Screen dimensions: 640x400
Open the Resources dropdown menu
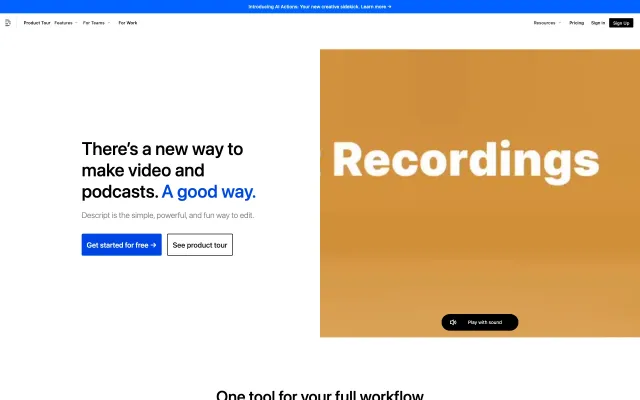tap(547, 22)
